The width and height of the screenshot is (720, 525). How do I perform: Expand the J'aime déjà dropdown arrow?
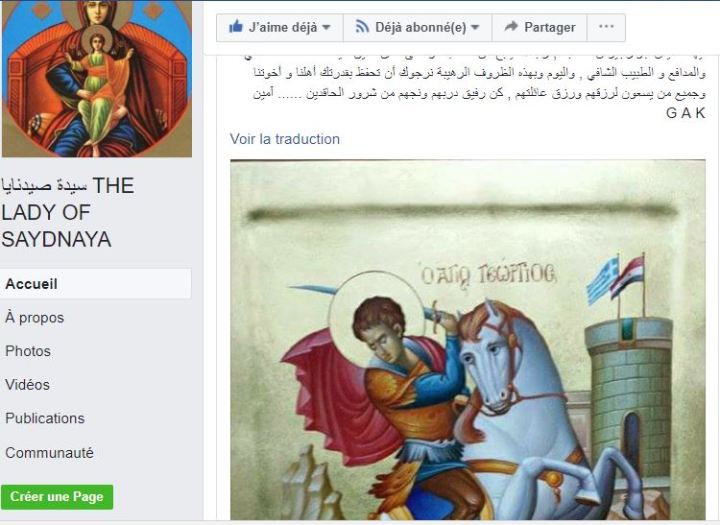point(326,28)
